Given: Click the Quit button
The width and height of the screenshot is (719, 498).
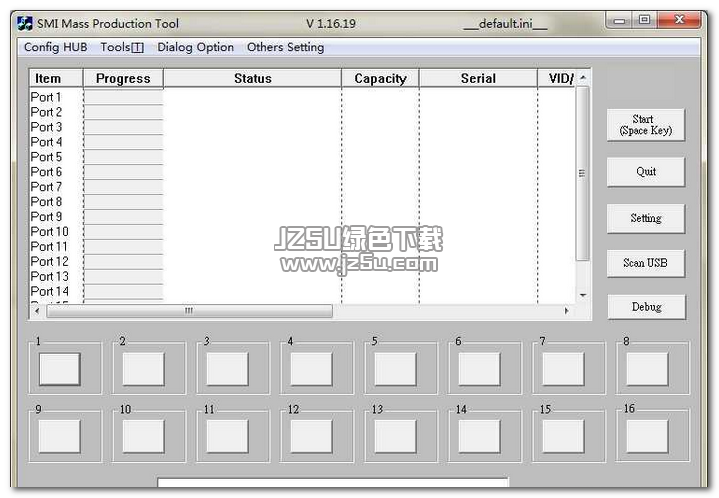Looking at the screenshot, I should point(646,172).
